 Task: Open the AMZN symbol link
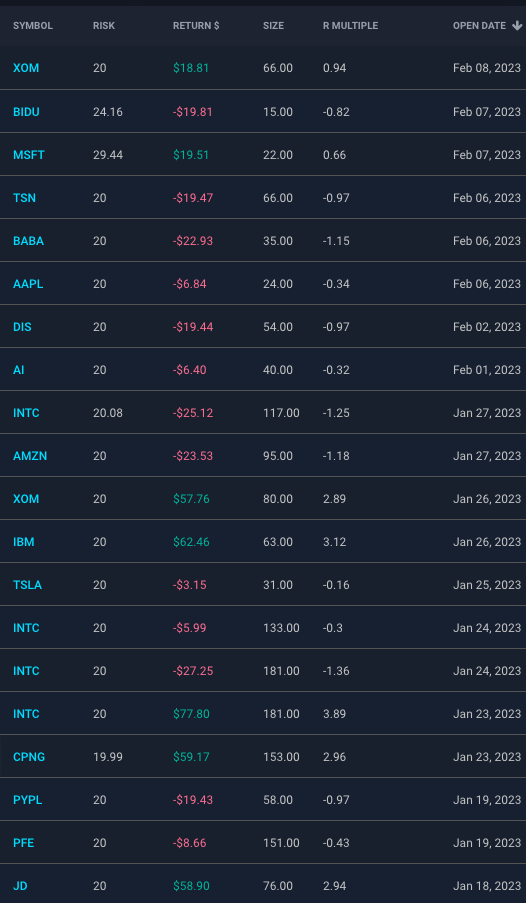tap(30, 456)
